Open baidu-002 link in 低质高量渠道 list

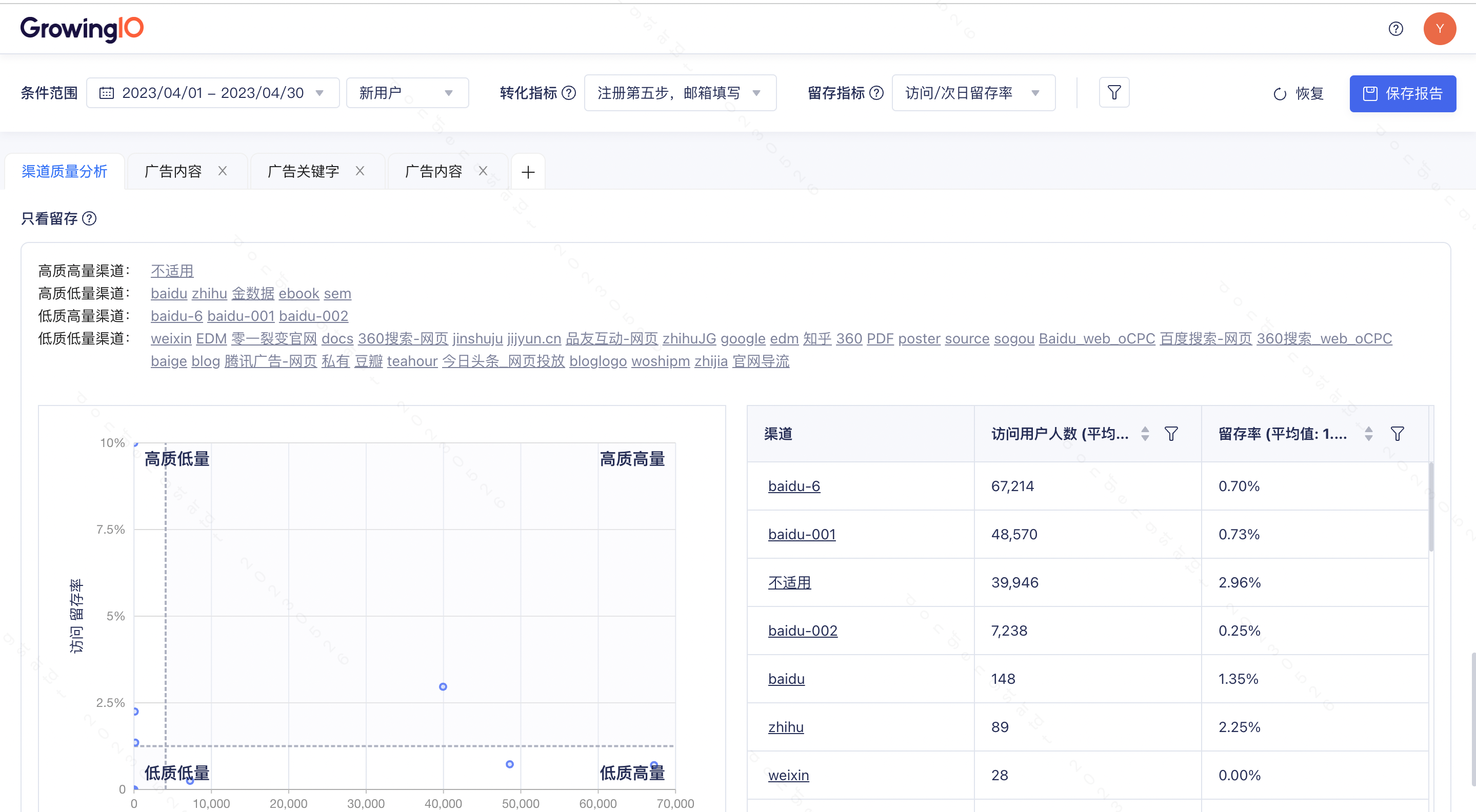[x=313, y=316]
